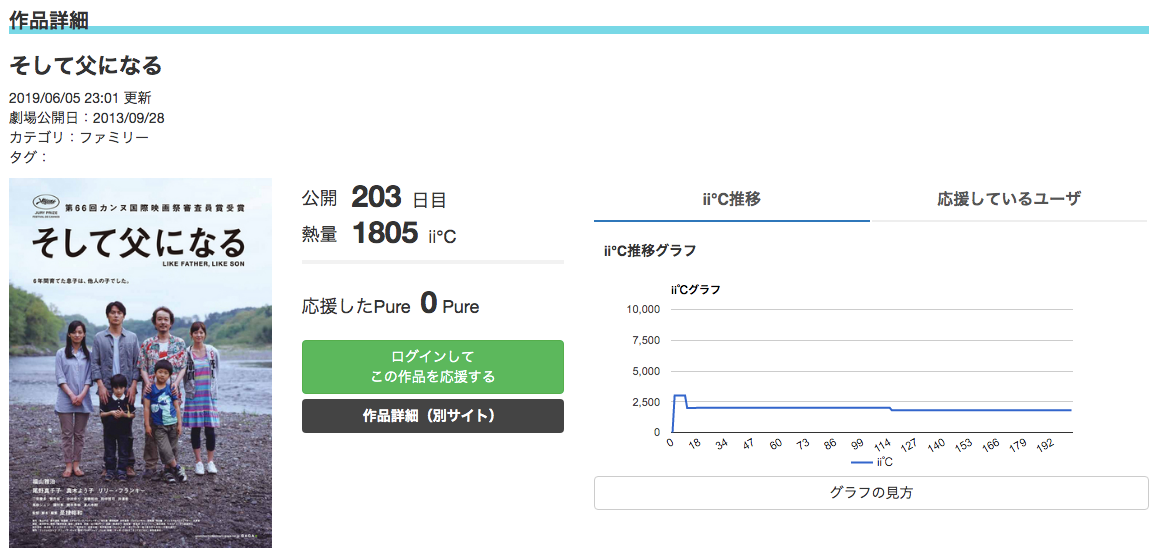Click the 10,000 y-axis label
This screenshot has width=1155, height=558.
pyautogui.click(x=644, y=309)
